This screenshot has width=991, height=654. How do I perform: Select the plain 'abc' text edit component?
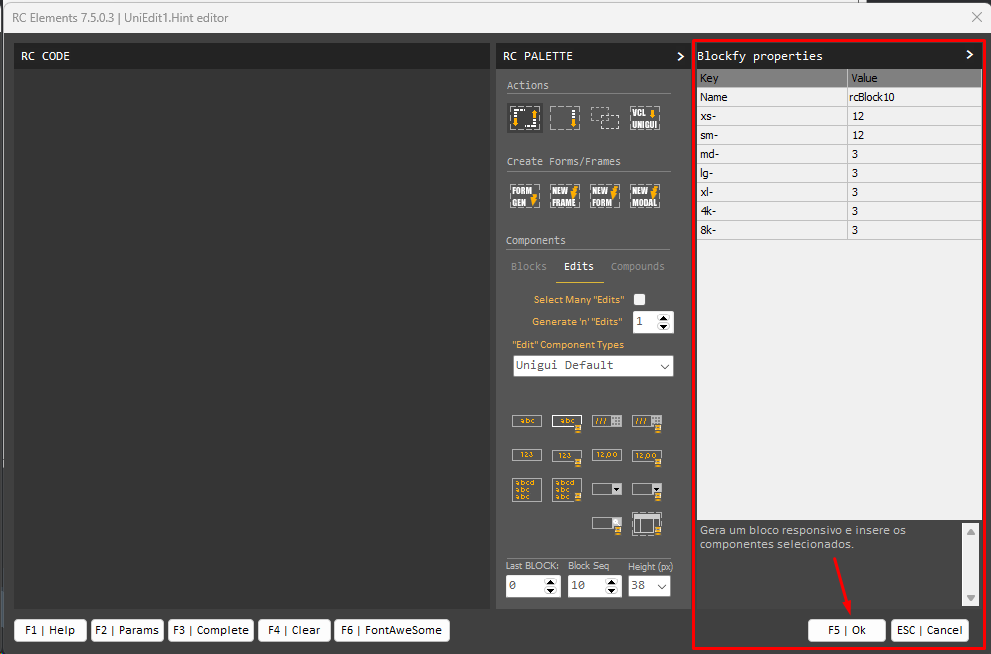coord(526,421)
